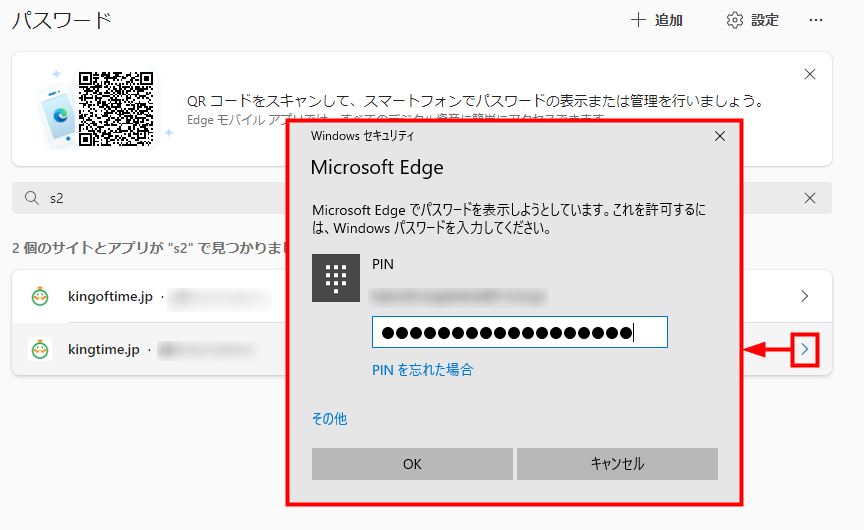
Task: Expand the kingtime.jp entry chevron
Action: click(x=805, y=349)
